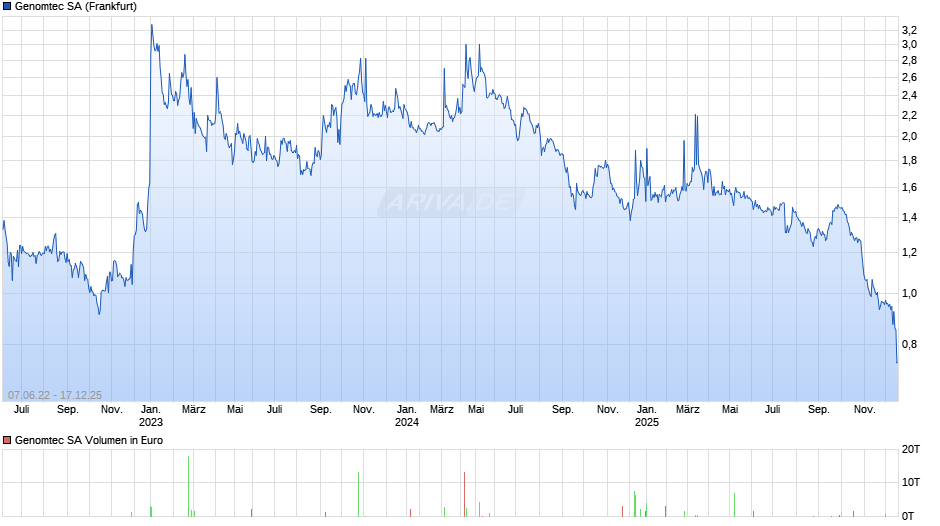Click the '2,0' price axis label

coord(909,136)
